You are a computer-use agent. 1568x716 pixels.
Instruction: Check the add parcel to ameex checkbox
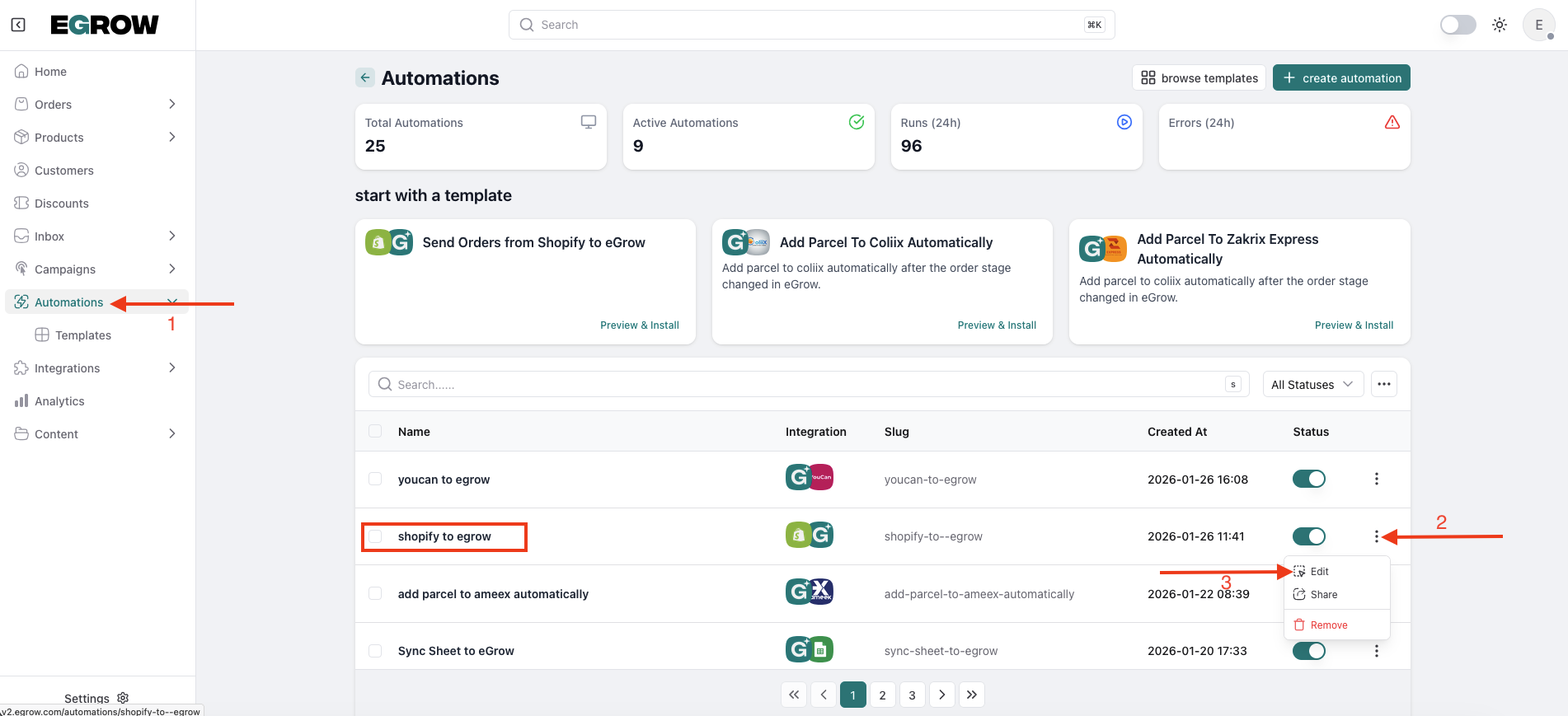[375, 593]
